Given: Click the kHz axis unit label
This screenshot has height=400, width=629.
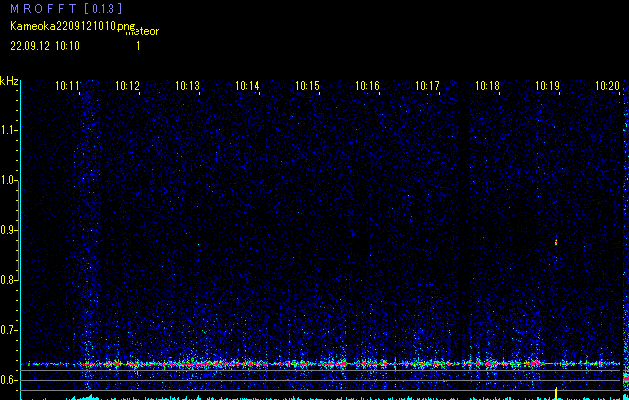Looking at the screenshot, I should [9, 81].
